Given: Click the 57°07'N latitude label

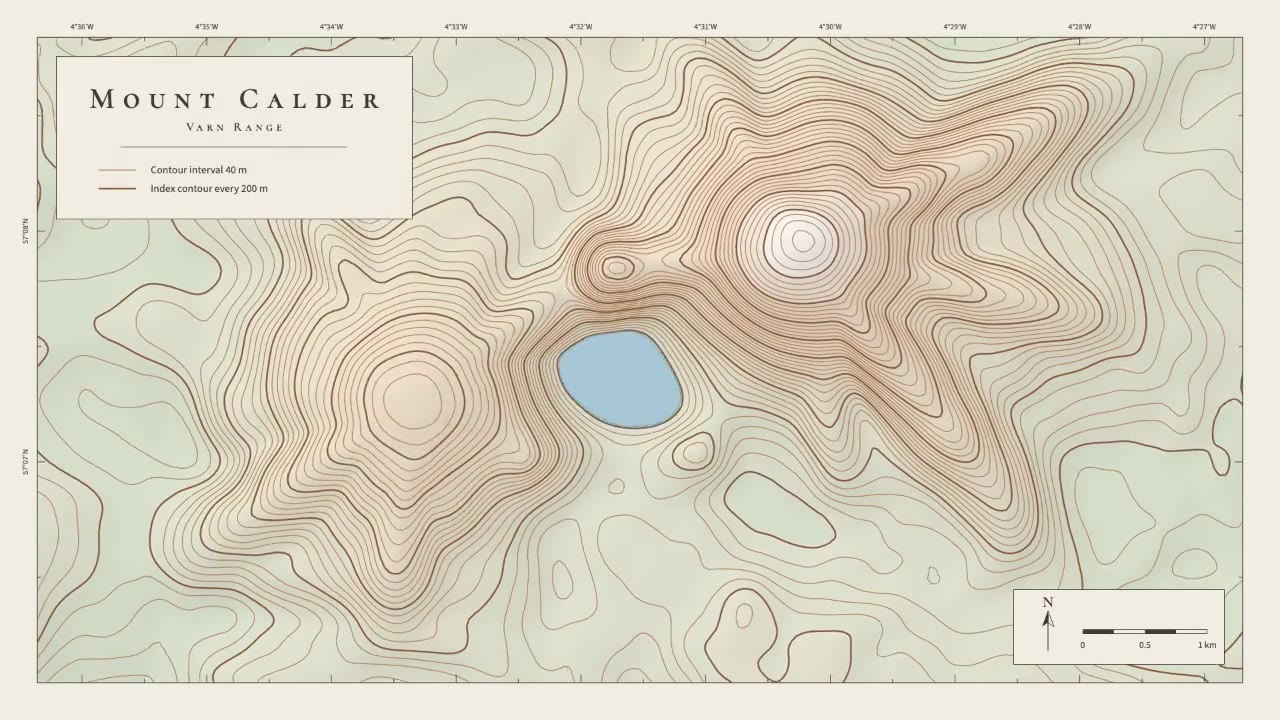Looking at the screenshot, I should [26, 462].
